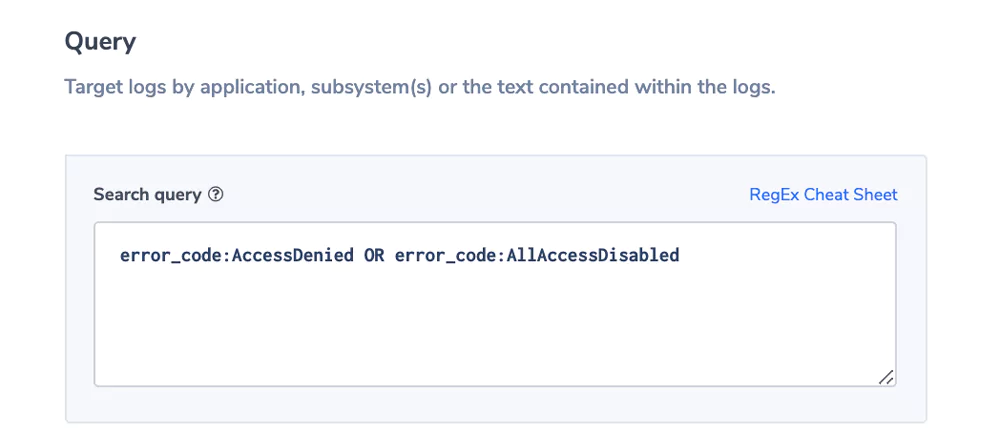Click the first error_code field name
Screen dimensions: 1000x433
pos(173,256)
